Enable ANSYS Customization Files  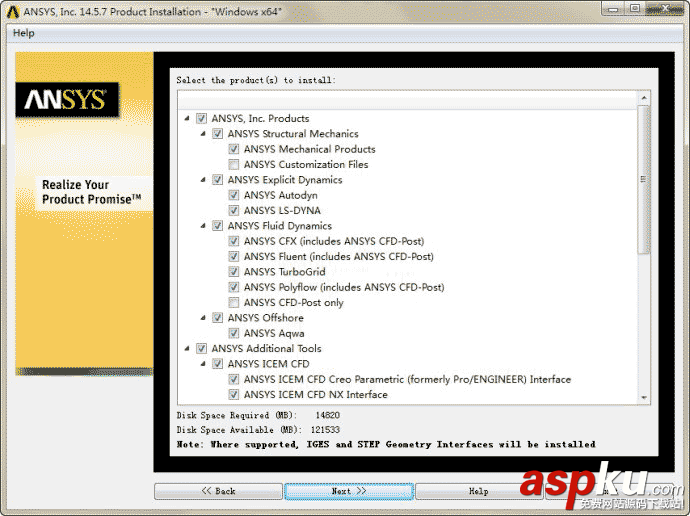point(234,165)
